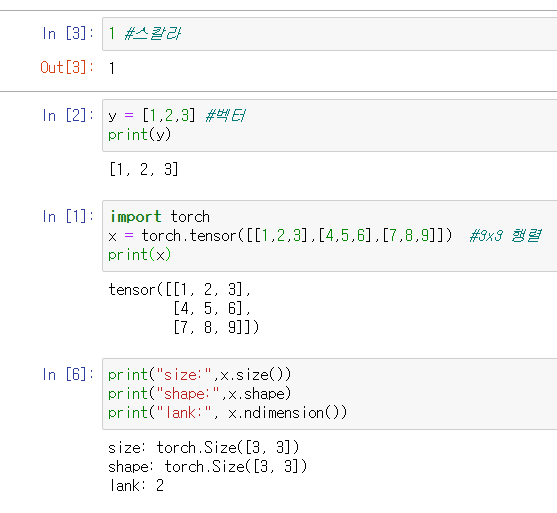Viewport: 557px width, 513px height.
Task: Click the 'lank: 2' output line
Action: coord(136,486)
